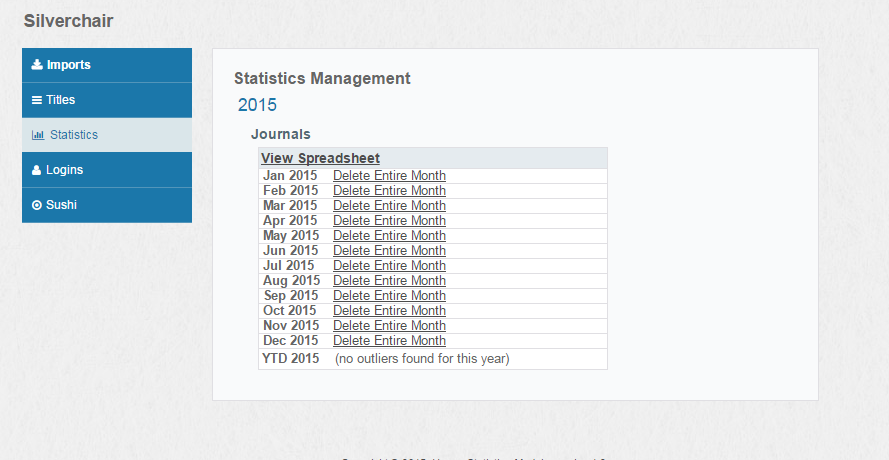Delete entire month for May 2015
Screen dimensions: 889x460
pos(389,236)
